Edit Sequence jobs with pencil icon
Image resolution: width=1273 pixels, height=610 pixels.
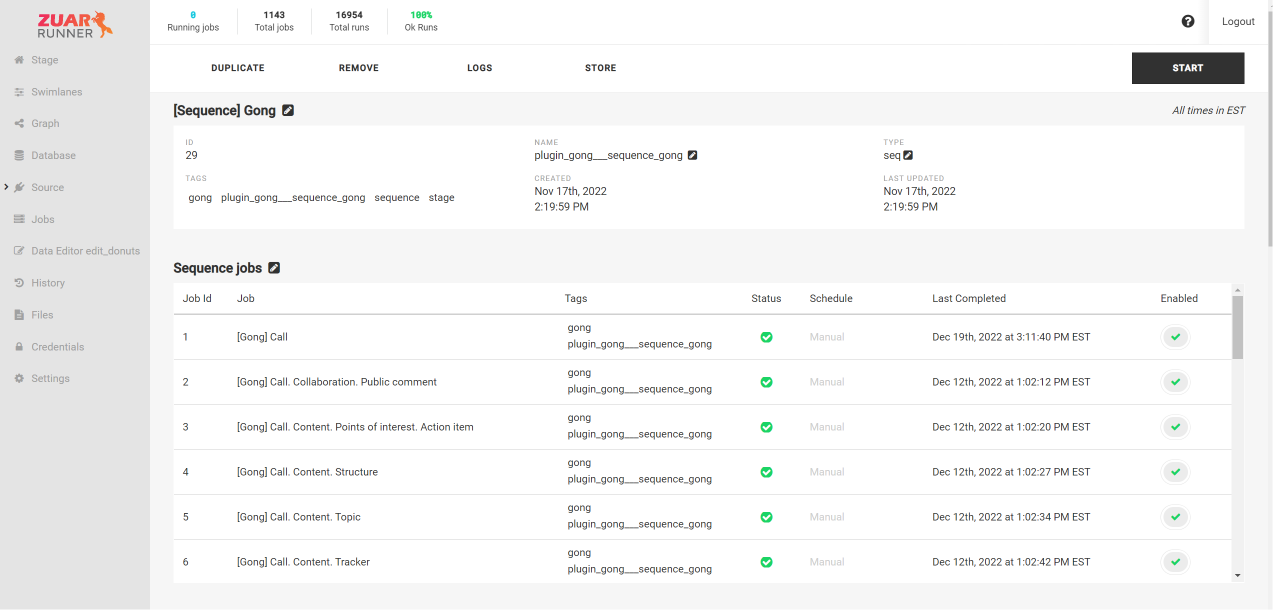click(x=274, y=268)
